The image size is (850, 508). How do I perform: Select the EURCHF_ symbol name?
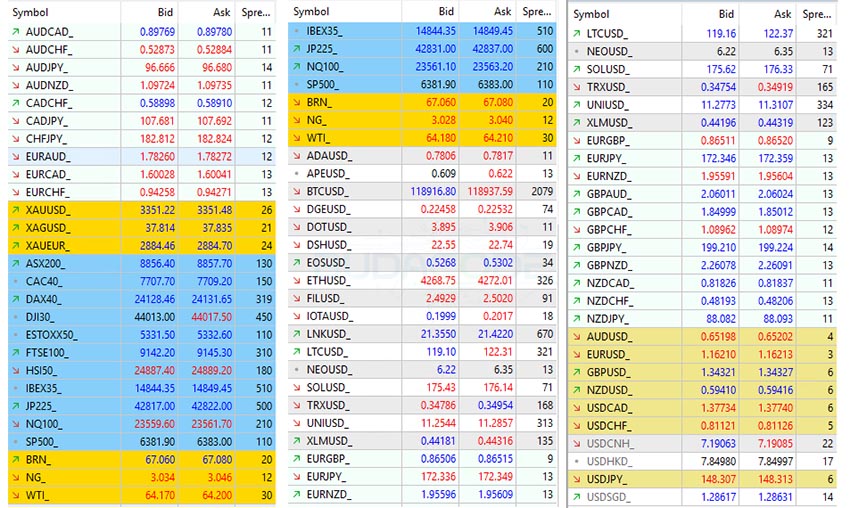pyautogui.click(x=48, y=192)
